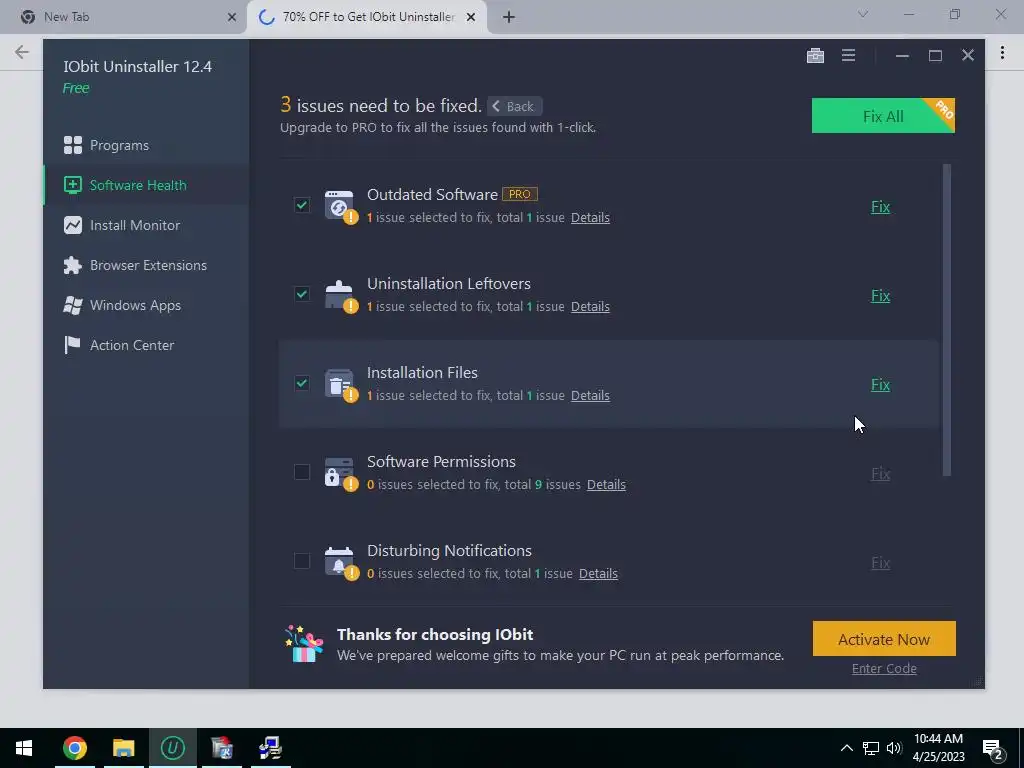Uncheck the Uninstallation Leftovers checkbox
Viewport: 1024px width, 768px height.
click(x=302, y=294)
